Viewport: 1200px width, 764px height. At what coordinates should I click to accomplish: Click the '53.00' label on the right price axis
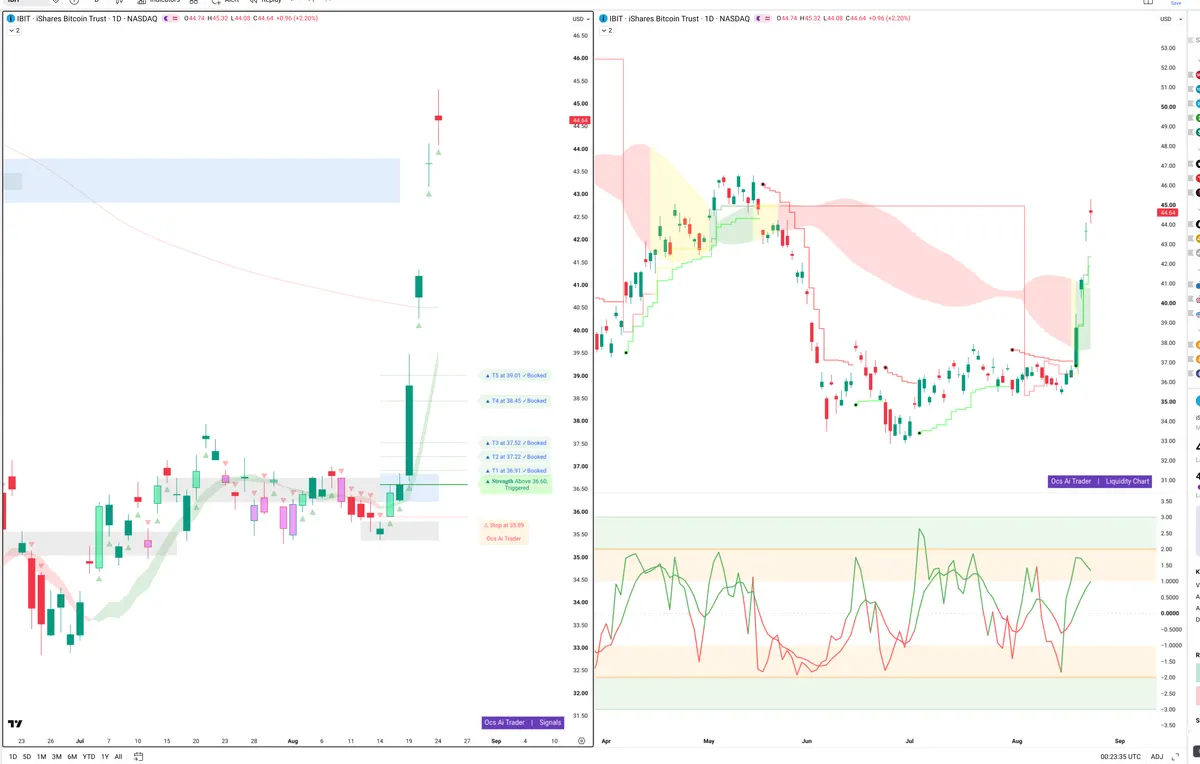(1167, 47)
